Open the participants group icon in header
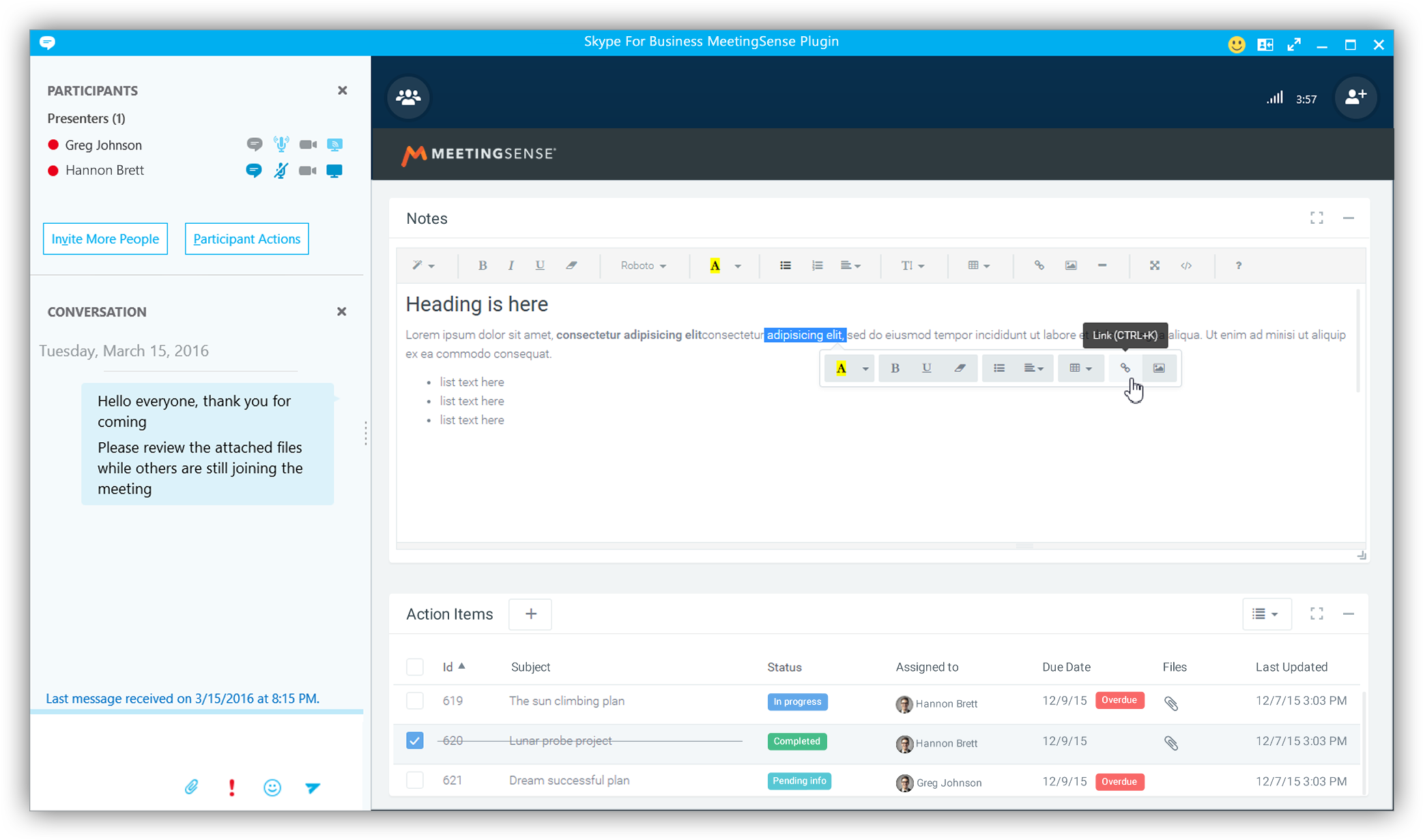Image resolution: width=1423 pixels, height=840 pixels. click(408, 98)
